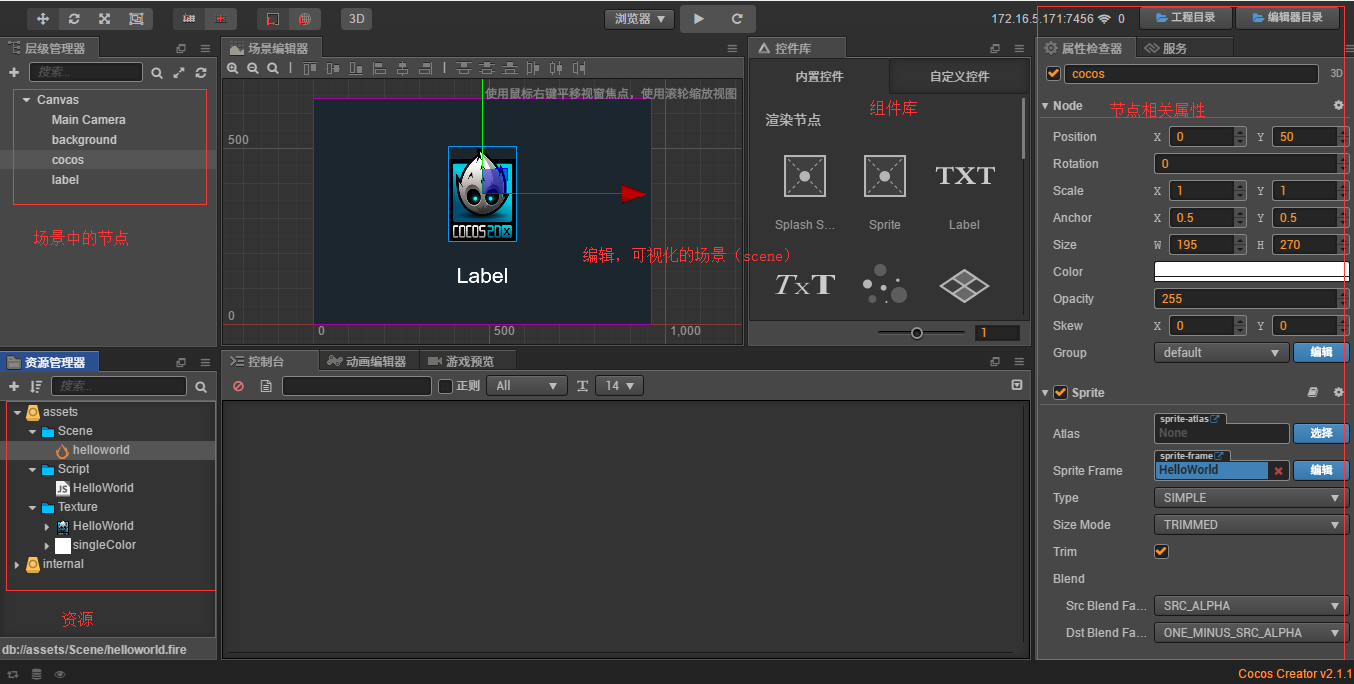The width and height of the screenshot is (1354, 684).
Task: Switch to the 自定义控件 tab
Action: coord(958,76)
